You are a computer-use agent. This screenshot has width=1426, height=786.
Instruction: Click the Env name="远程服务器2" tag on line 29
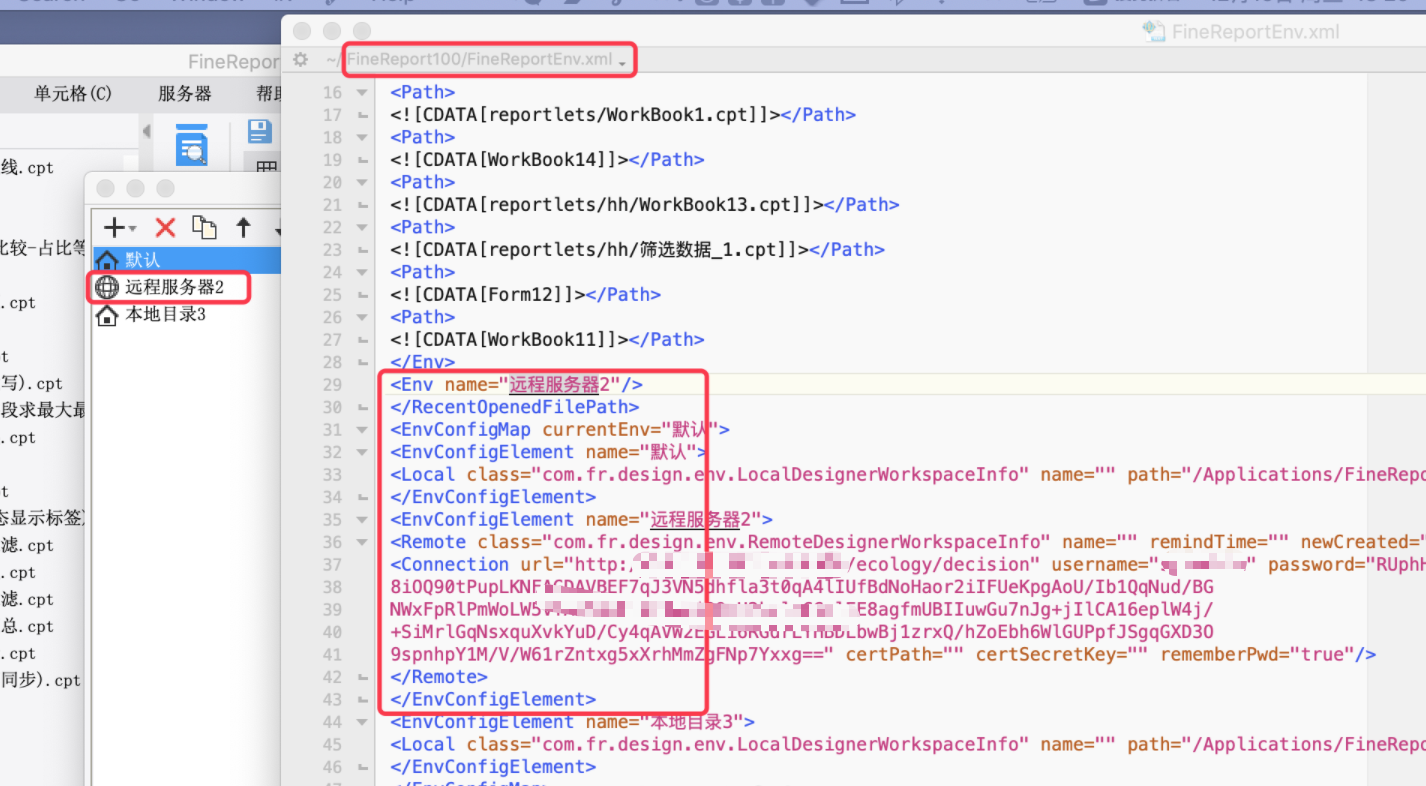[517, 385]
